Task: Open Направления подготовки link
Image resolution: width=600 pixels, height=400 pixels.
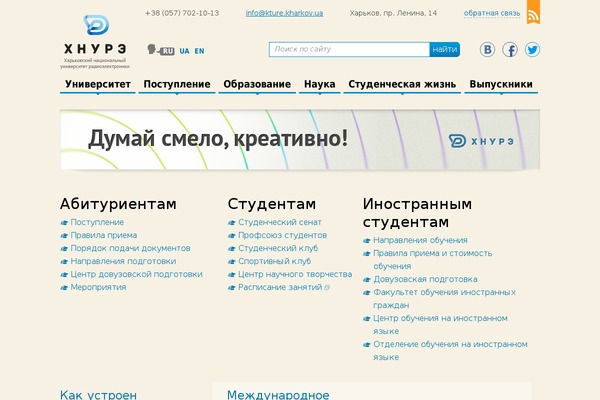Action: point(123,261)
